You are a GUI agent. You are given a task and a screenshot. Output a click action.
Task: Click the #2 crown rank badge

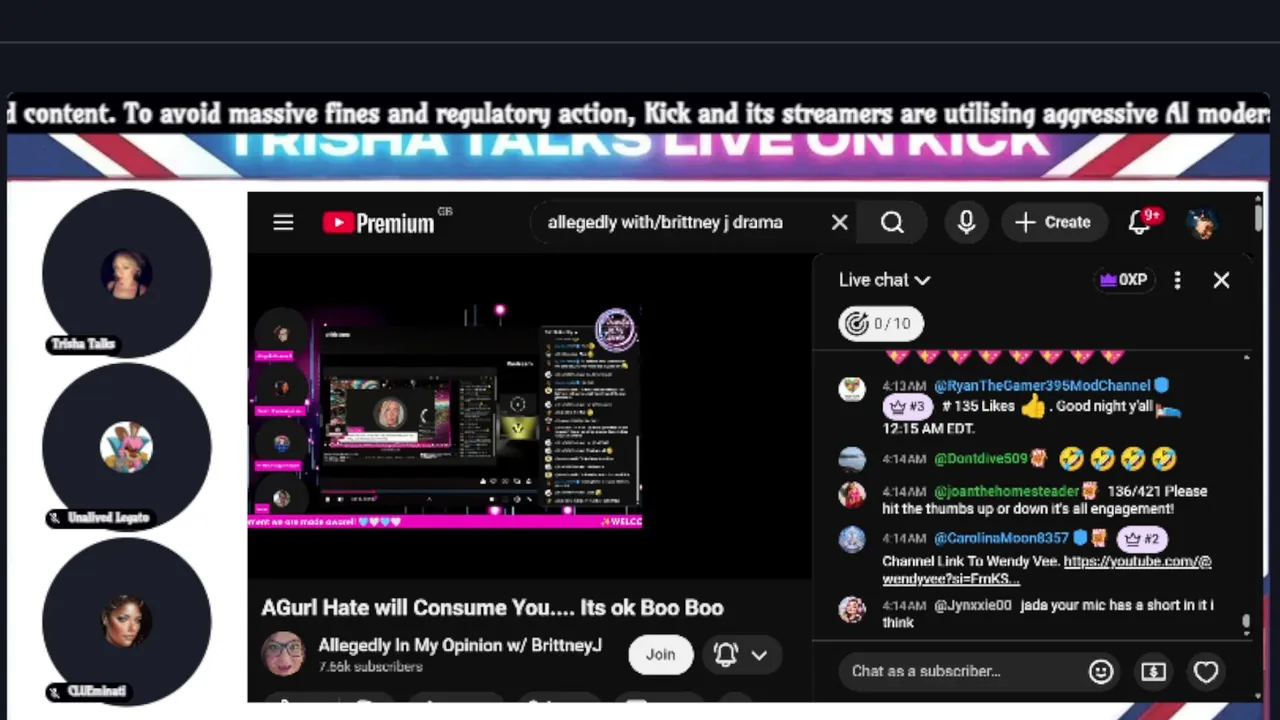[1142, 539]
